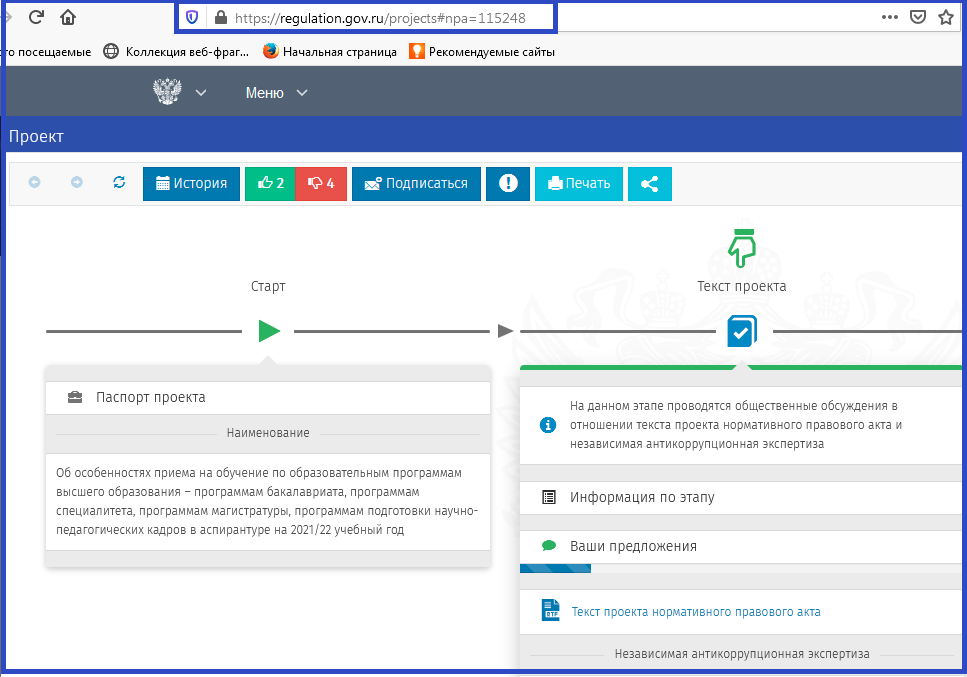
Task: Open page actions three-dot menu
Action: coord(889,17)
